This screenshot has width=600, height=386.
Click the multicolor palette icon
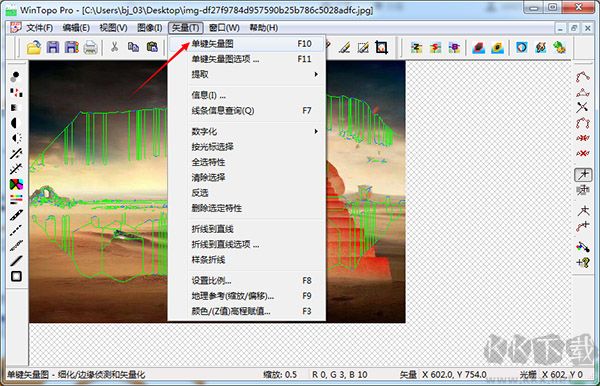click(x=16, y=184)
